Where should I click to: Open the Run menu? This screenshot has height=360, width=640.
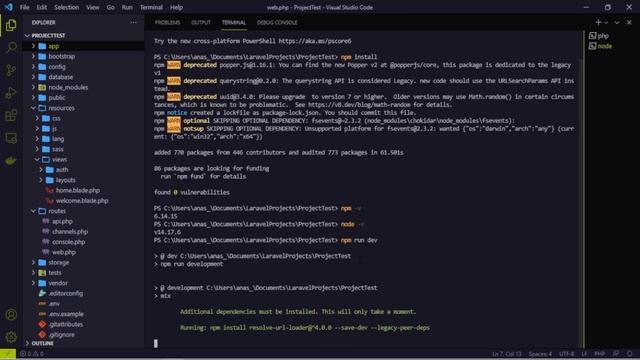(x=127, y=7)
